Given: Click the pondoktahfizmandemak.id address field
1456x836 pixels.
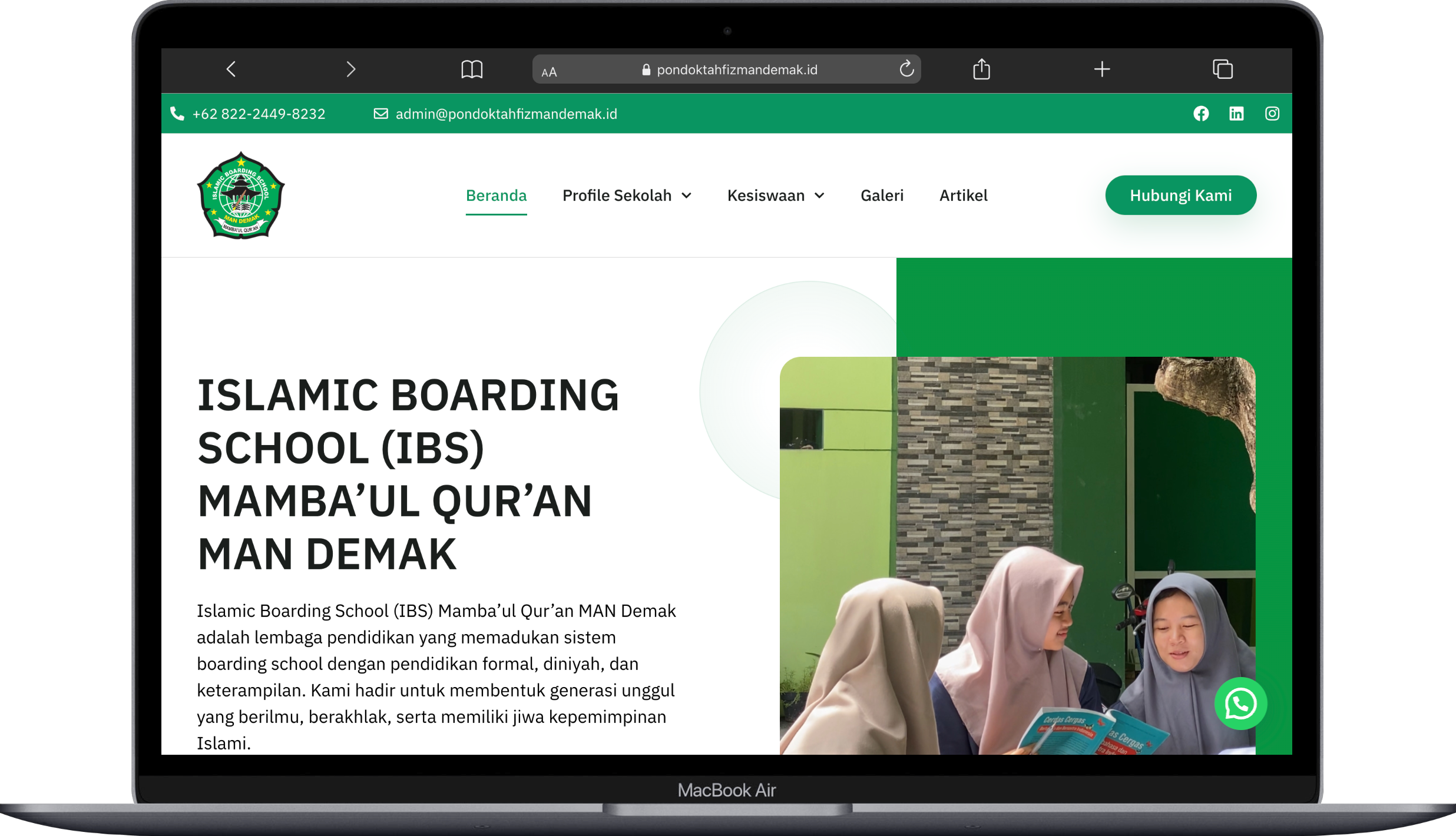Looking at the screenshot, I should click(736, 70).
